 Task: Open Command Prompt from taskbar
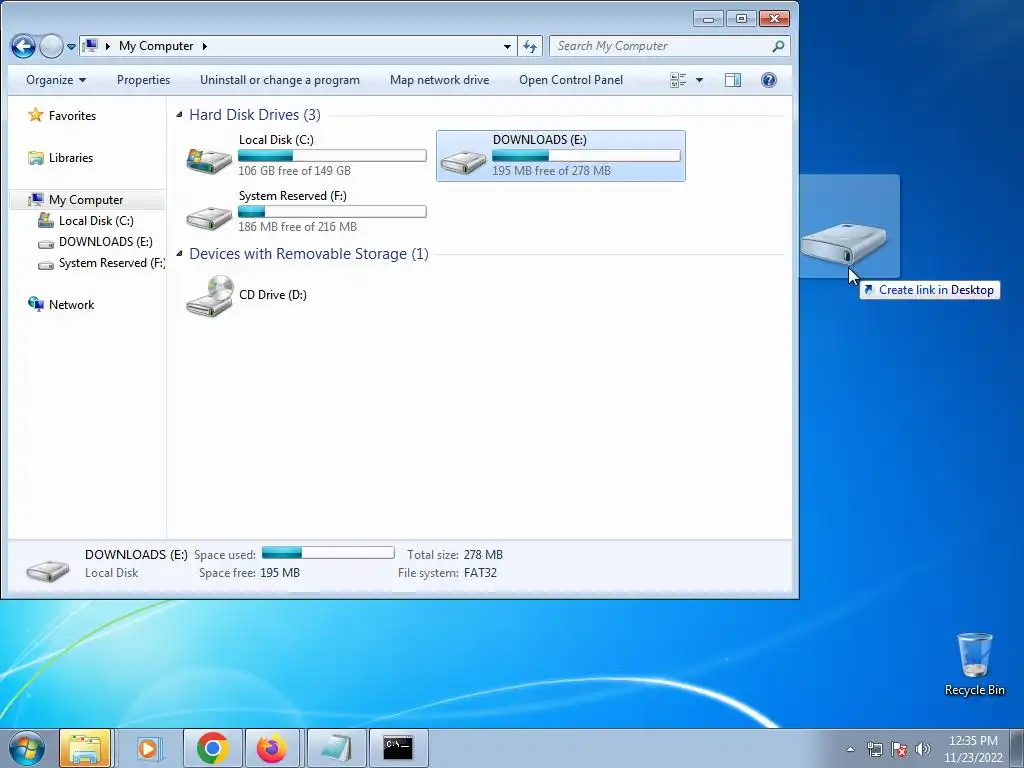398,748
